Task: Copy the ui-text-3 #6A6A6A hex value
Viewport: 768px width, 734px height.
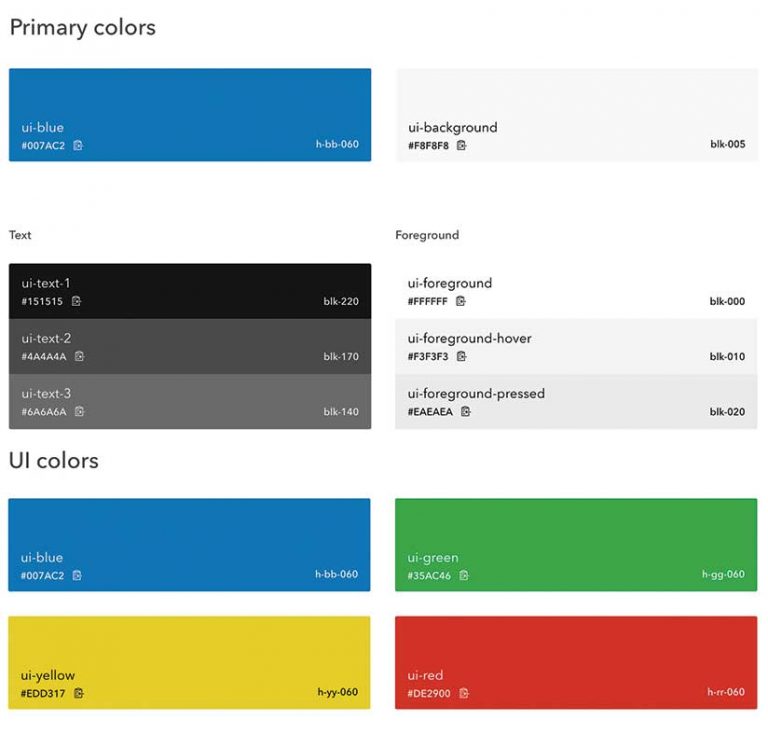Action: [80, 411]
